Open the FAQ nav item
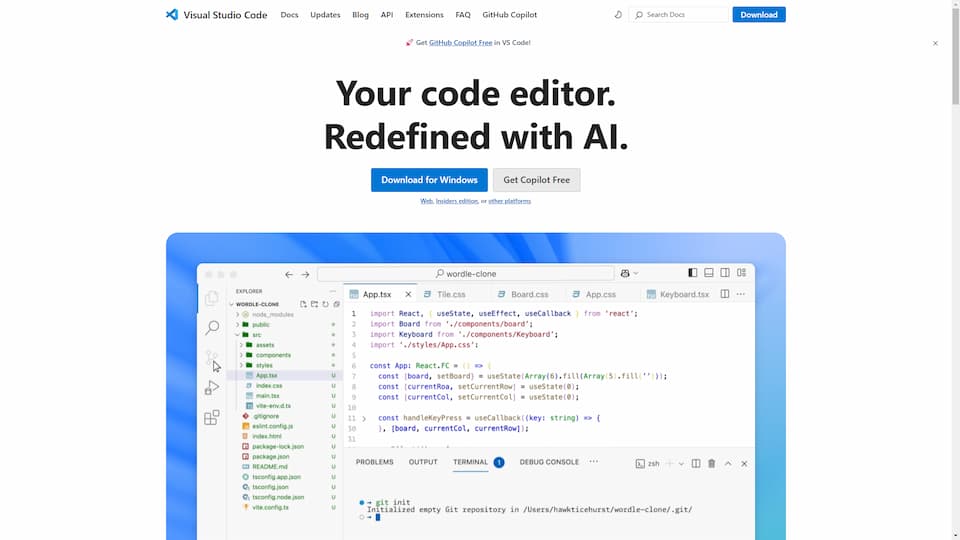Screen dimensions: 960x540 463,15
